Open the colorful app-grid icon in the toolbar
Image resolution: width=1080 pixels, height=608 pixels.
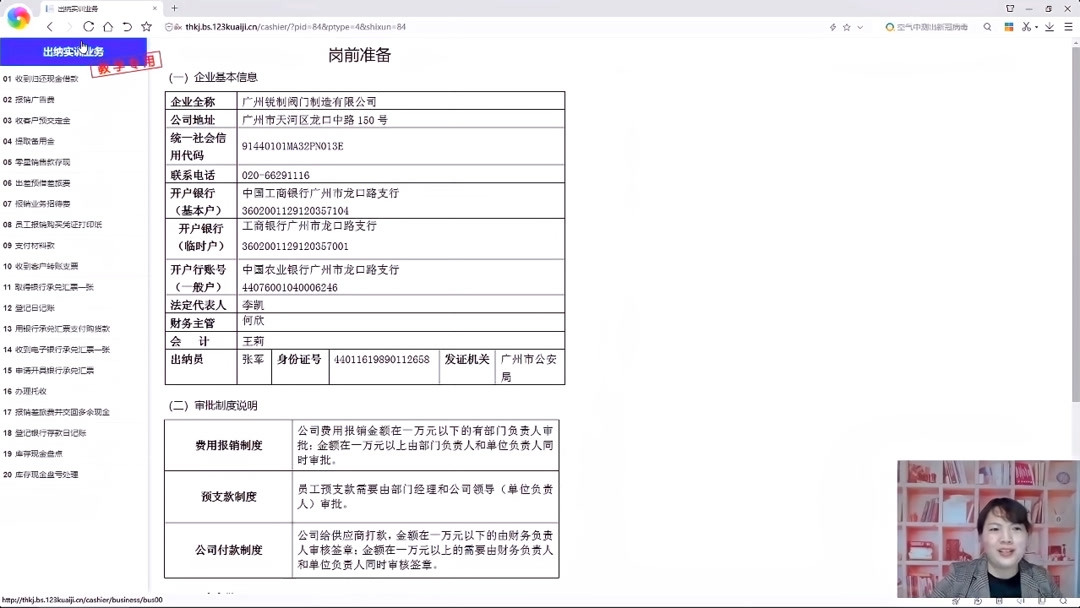[x=1010, y=27]
